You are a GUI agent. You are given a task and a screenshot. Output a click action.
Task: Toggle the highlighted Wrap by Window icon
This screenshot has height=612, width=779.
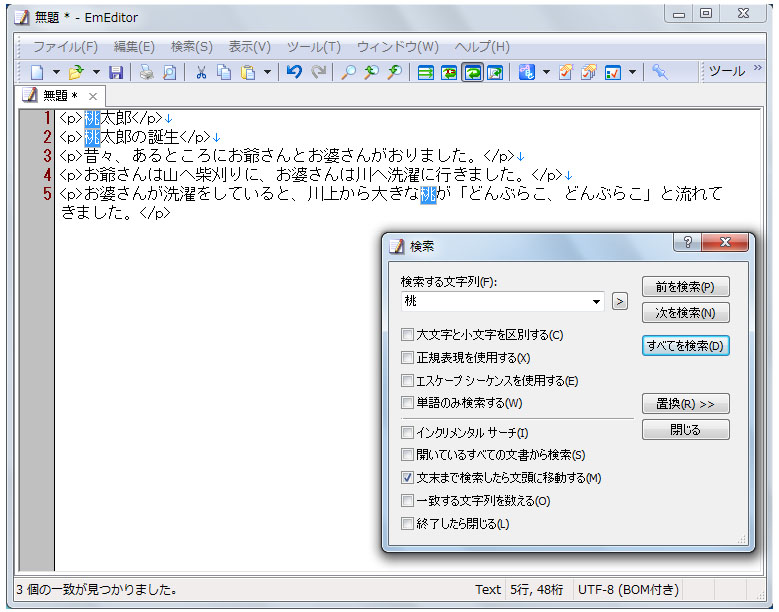472,73
